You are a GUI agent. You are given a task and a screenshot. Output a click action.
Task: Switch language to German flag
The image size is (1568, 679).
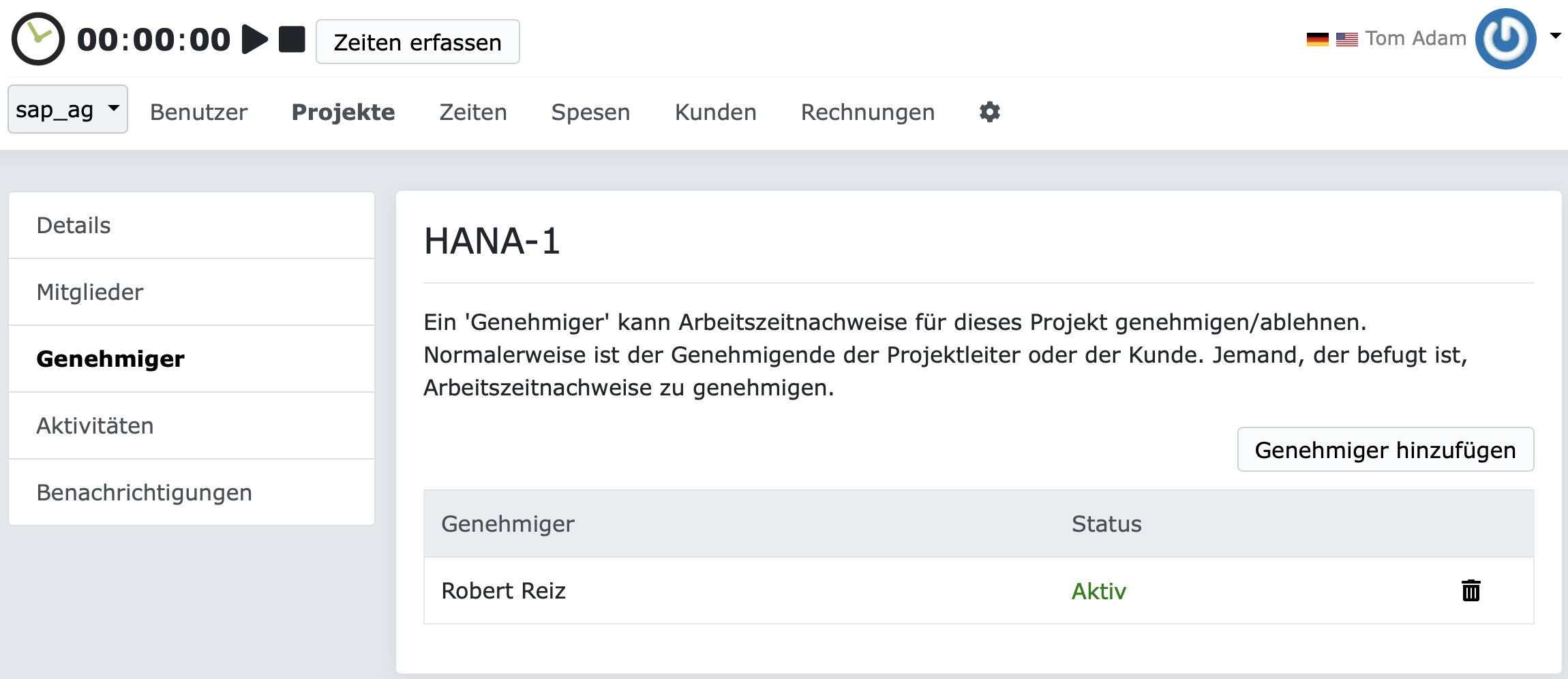[1317, 40]
